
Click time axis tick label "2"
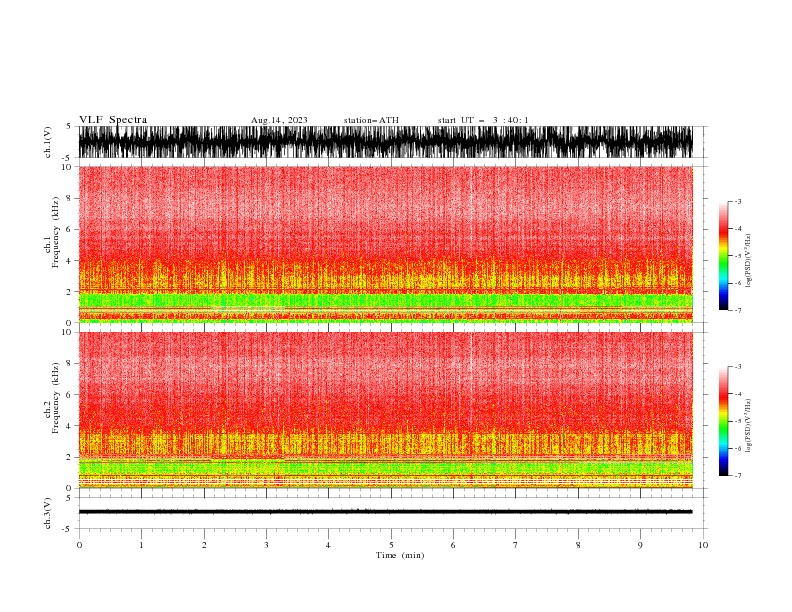tap(204, 545)
